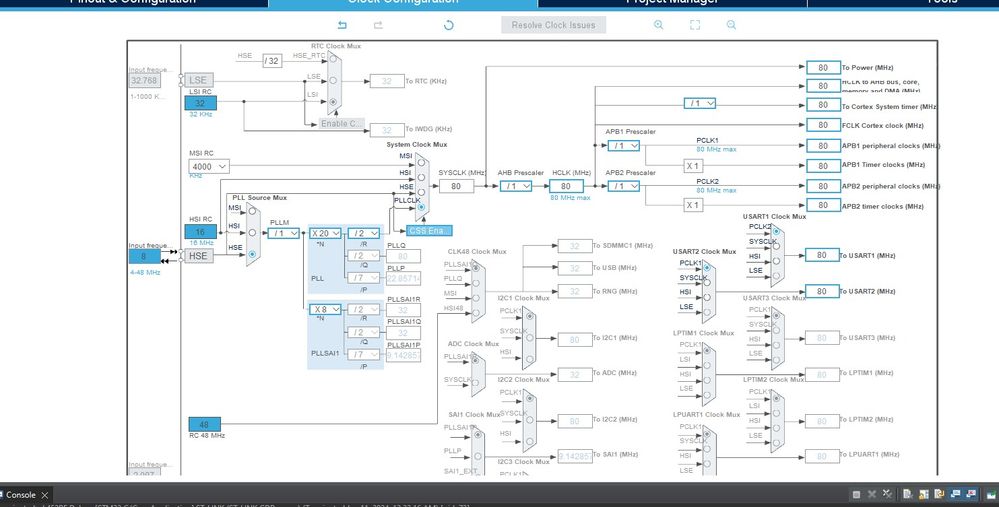Click the HSE input frequency field
Viewport: 999px width, 507px height.
(x=145, y=256)
